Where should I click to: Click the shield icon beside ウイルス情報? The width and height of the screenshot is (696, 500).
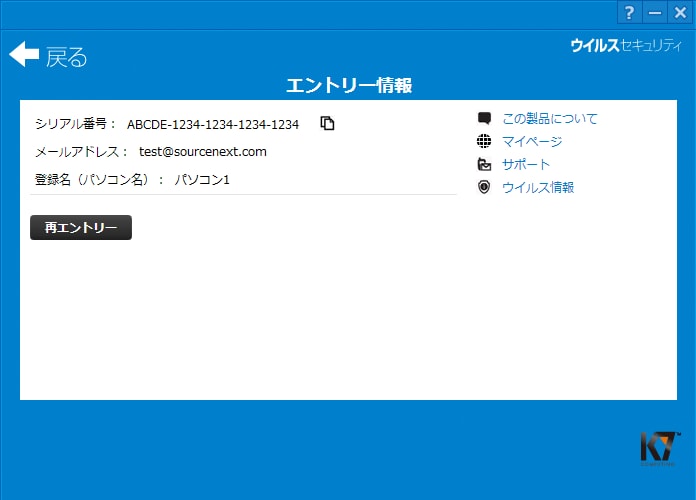[484, 187]
